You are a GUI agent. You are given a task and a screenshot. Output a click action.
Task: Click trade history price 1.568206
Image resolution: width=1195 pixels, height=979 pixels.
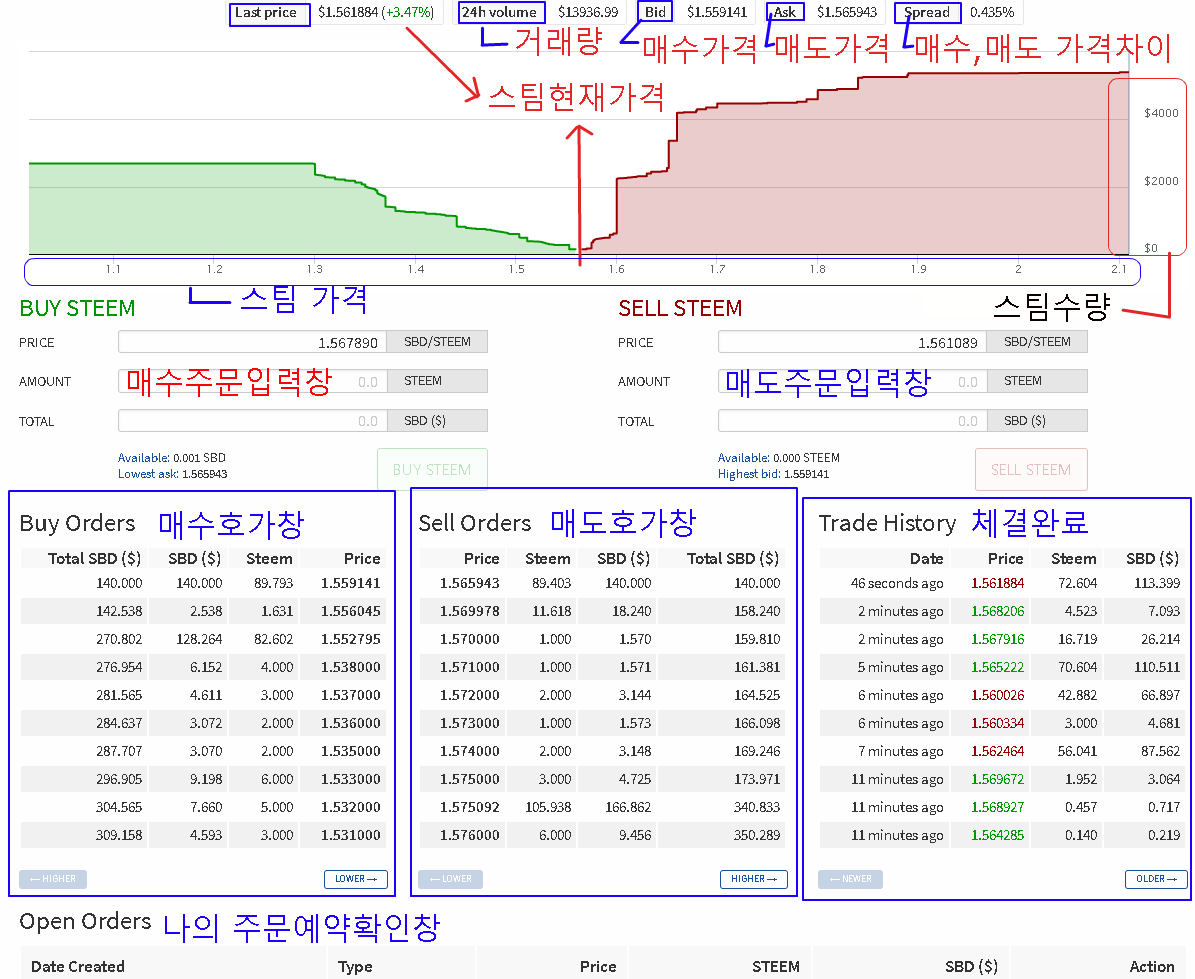pyautogui.click(x=998, y=612)
